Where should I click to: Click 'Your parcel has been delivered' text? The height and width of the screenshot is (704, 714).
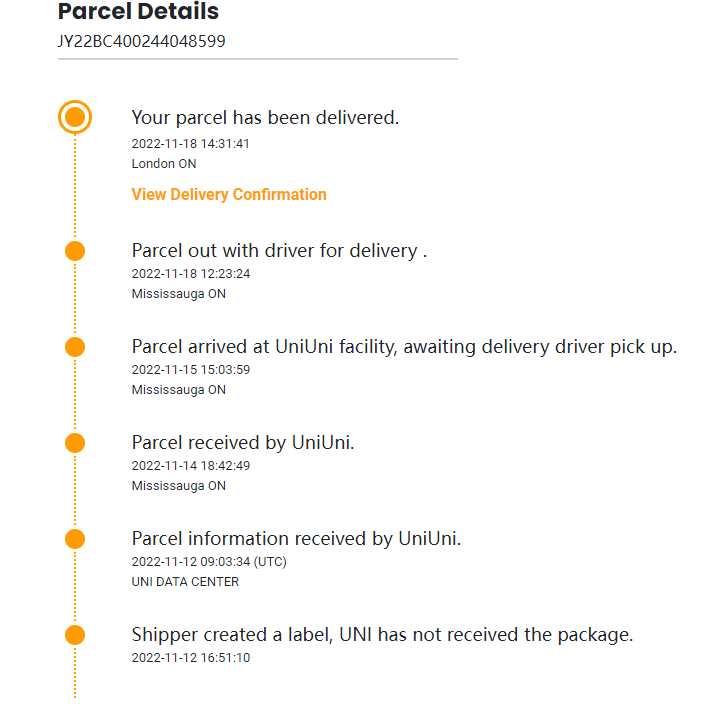[x=265, y=117]
